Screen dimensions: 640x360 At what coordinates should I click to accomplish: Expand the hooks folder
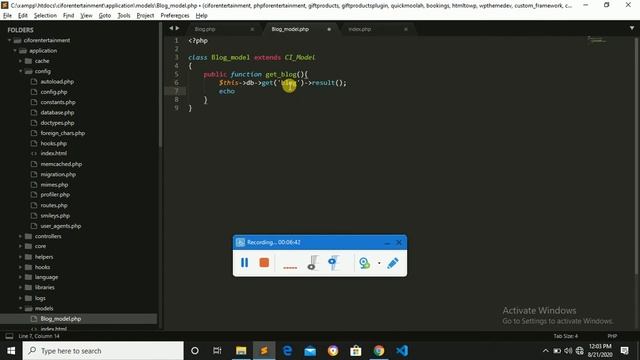[x=20, y=267]
